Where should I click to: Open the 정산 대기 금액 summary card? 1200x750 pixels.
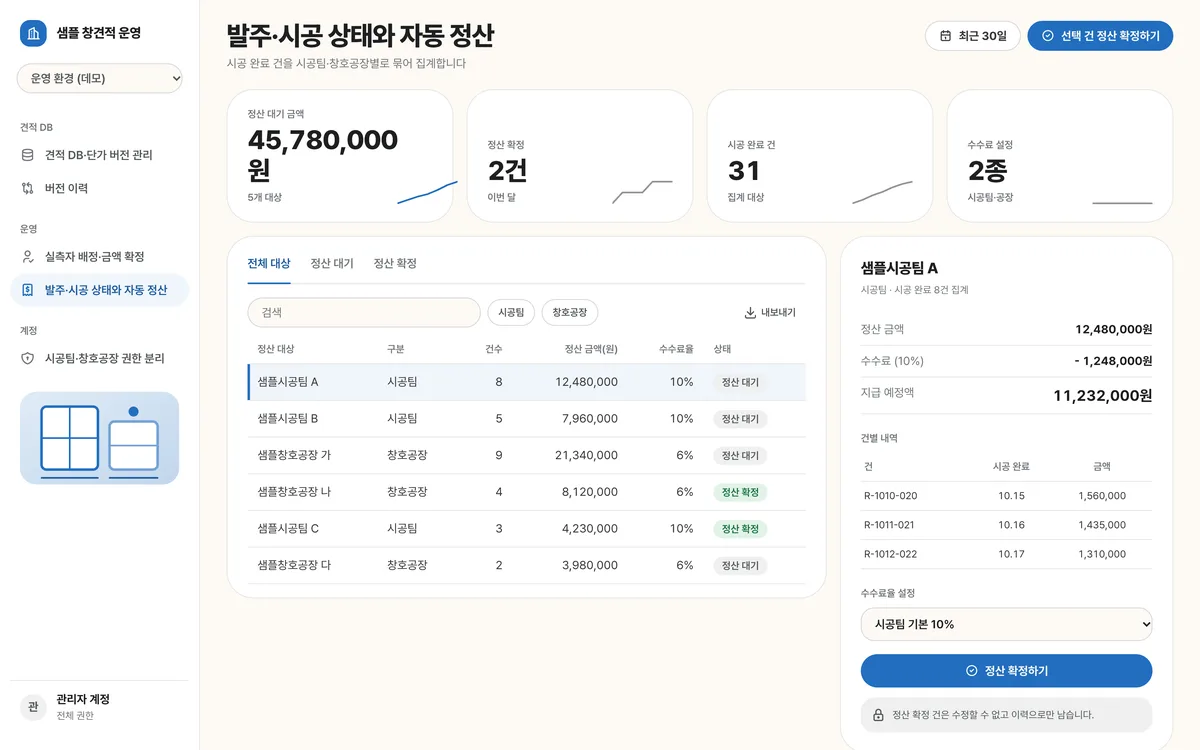click(x=340, y=156)
